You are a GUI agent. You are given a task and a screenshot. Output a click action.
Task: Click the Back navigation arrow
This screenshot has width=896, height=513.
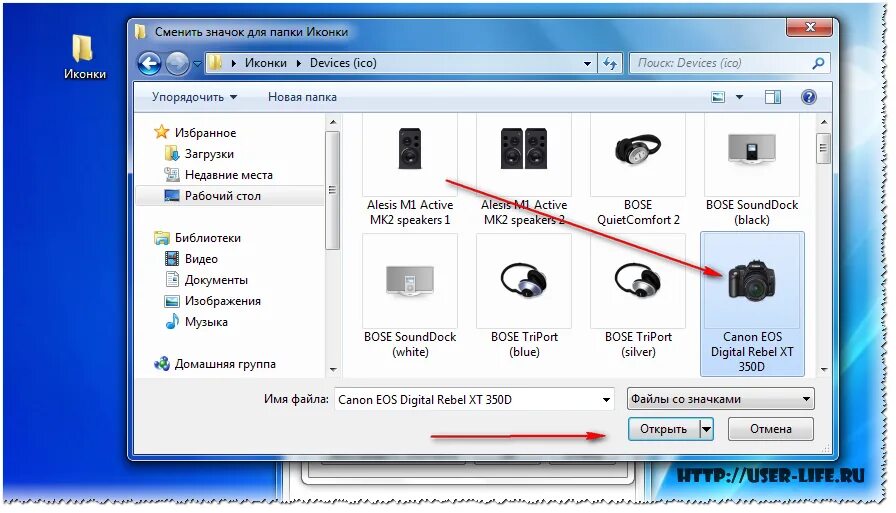click(x=150, y=63)
